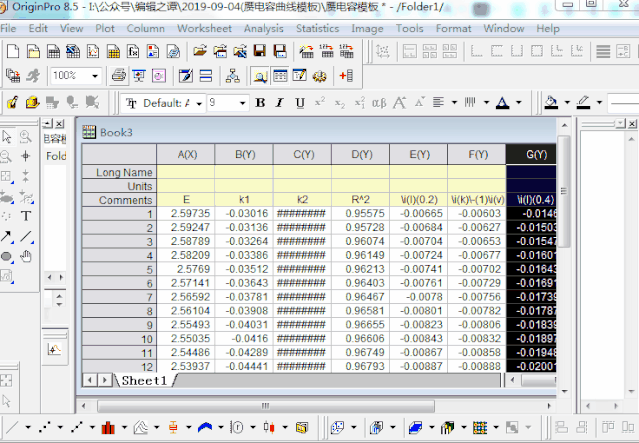Open the Worksheet menu

[x=204, y=28]
